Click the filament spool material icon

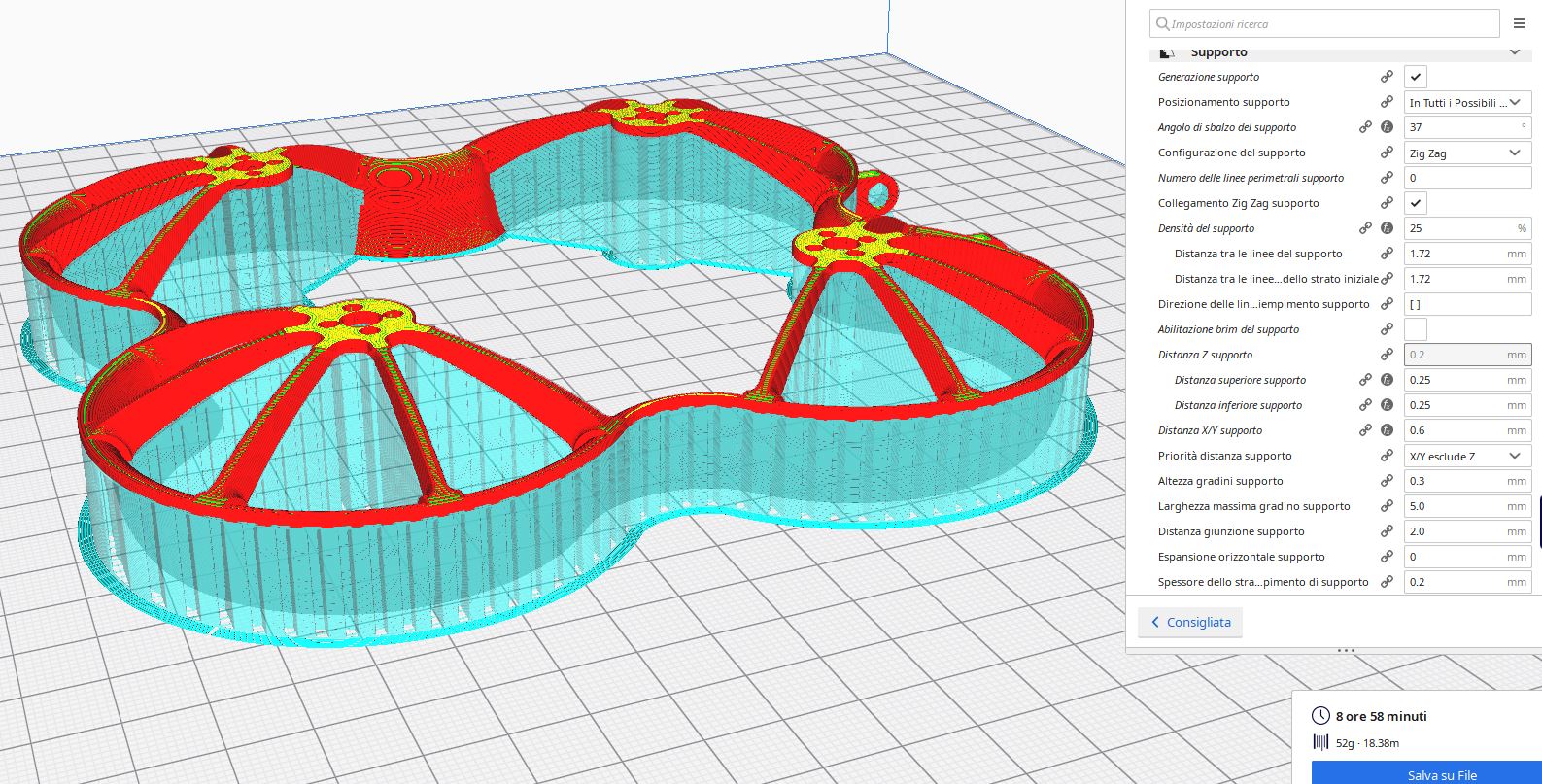coord(1320,742)
